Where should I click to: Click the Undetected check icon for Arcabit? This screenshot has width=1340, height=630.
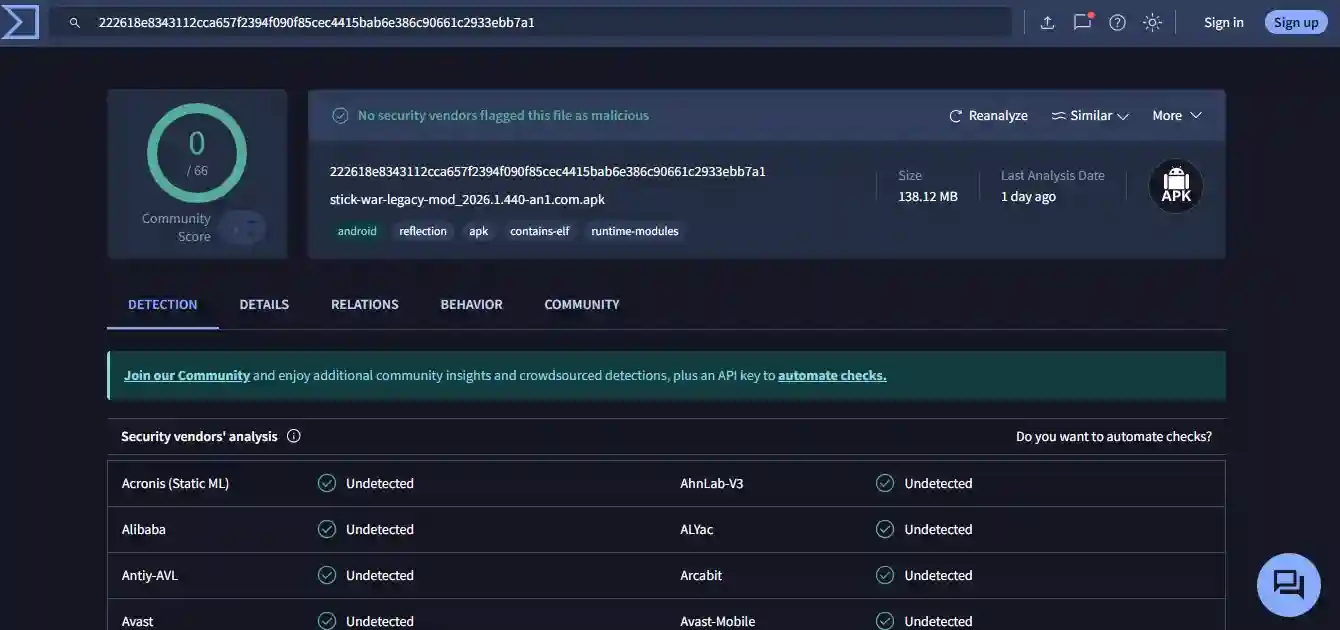click(885, 575)
